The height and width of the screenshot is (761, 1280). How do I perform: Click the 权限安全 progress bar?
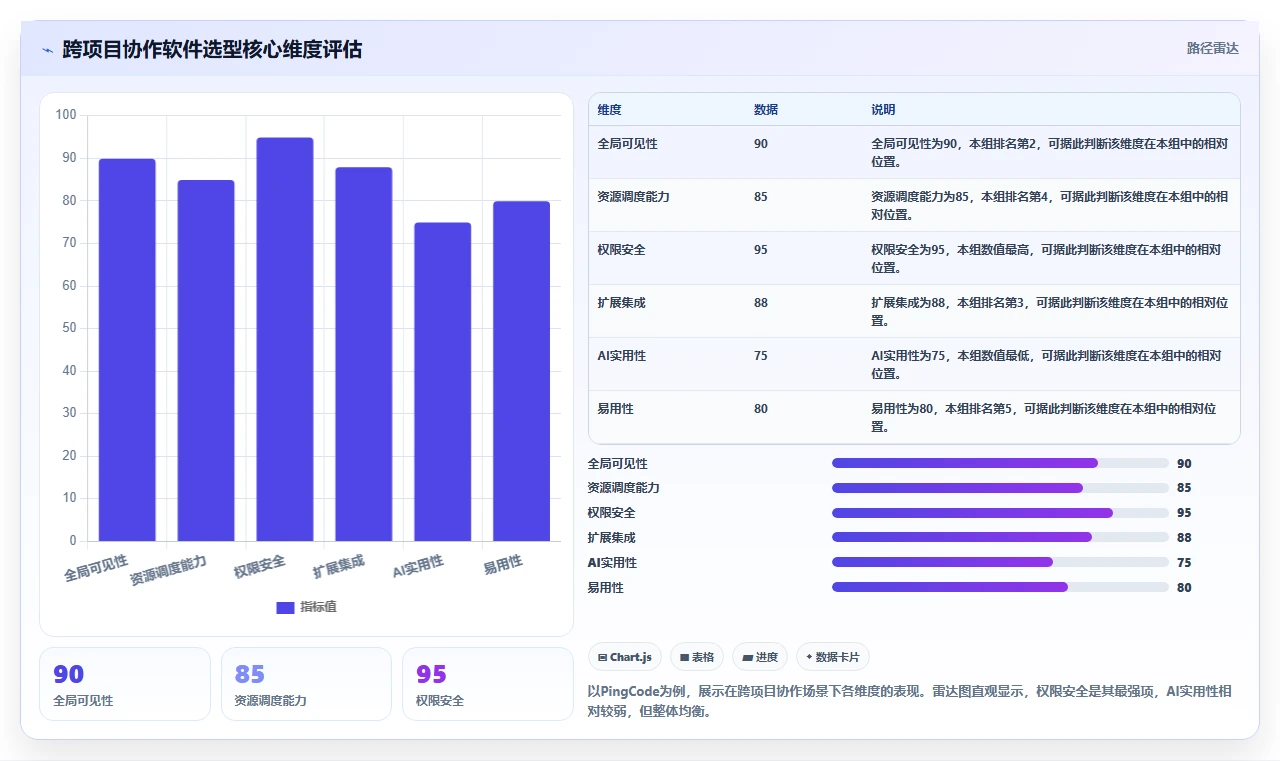1000,513
